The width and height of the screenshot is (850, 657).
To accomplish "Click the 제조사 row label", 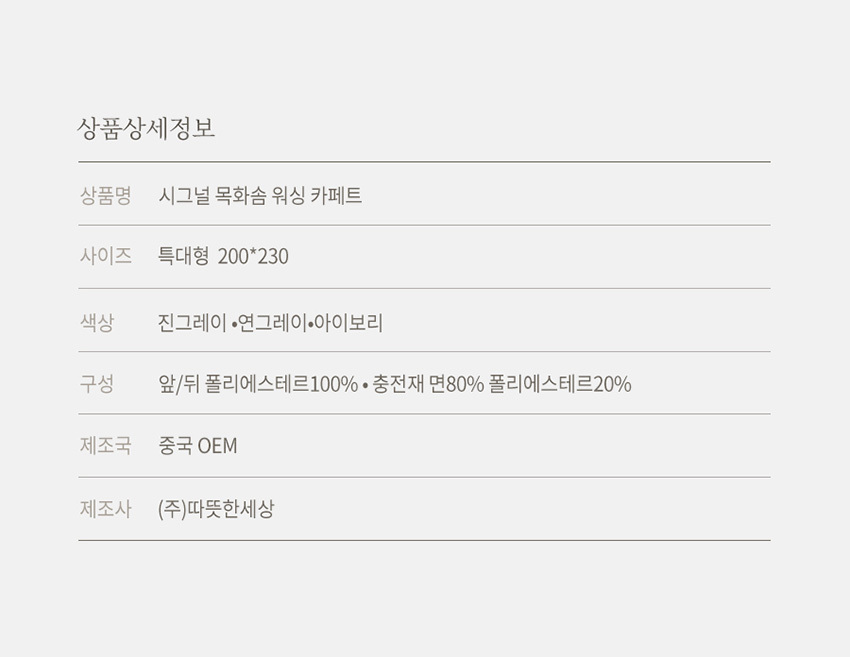I will click(105, 509).
